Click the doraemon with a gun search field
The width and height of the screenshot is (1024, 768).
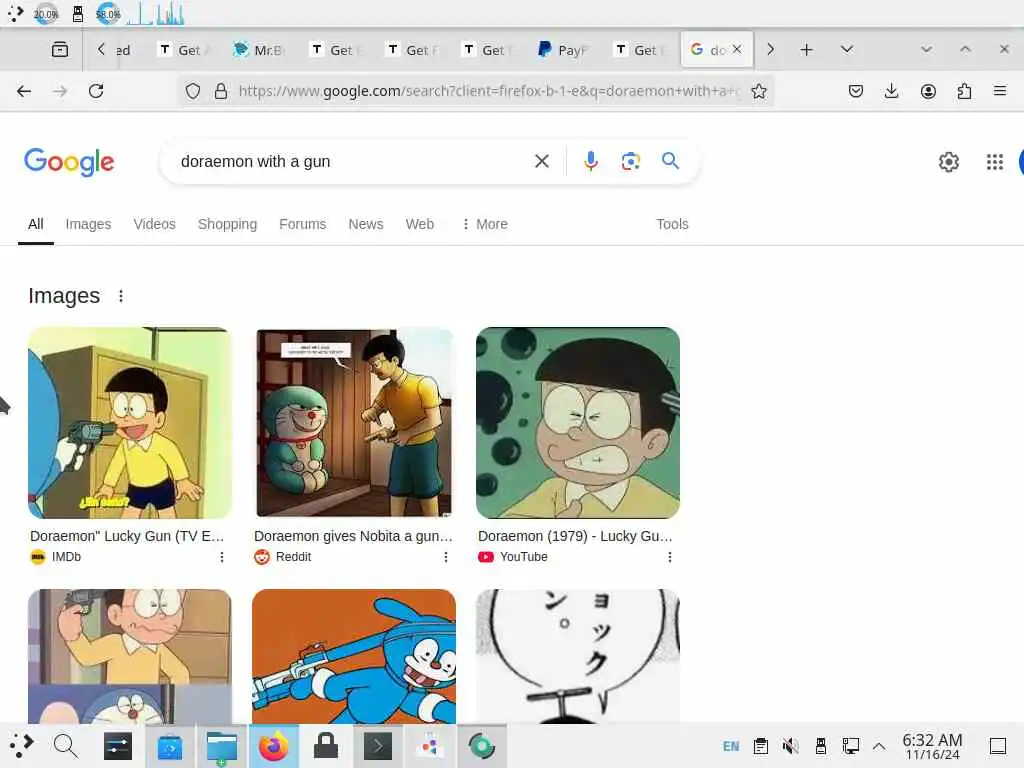(x=353, y=161)
